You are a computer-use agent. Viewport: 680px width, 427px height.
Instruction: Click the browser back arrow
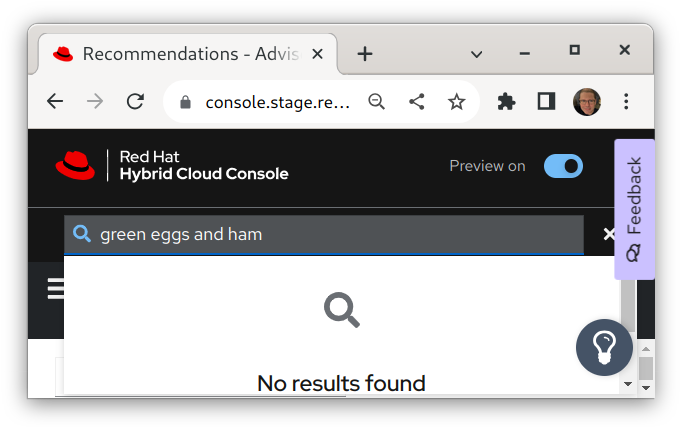tap(55, 101)
